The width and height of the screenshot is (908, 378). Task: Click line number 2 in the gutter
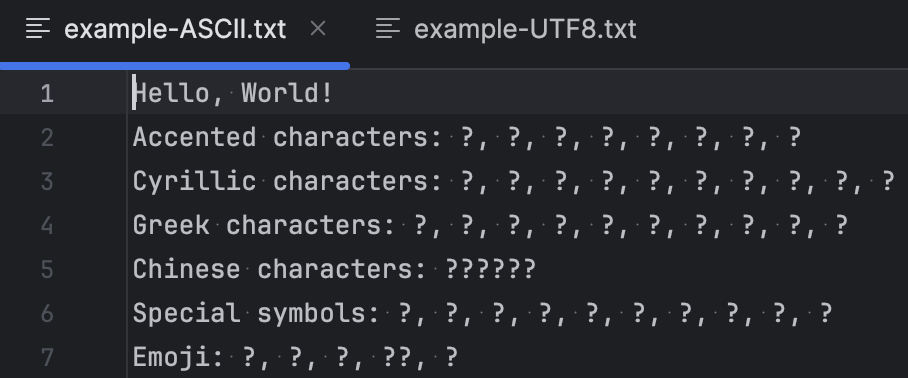point(47,138)
